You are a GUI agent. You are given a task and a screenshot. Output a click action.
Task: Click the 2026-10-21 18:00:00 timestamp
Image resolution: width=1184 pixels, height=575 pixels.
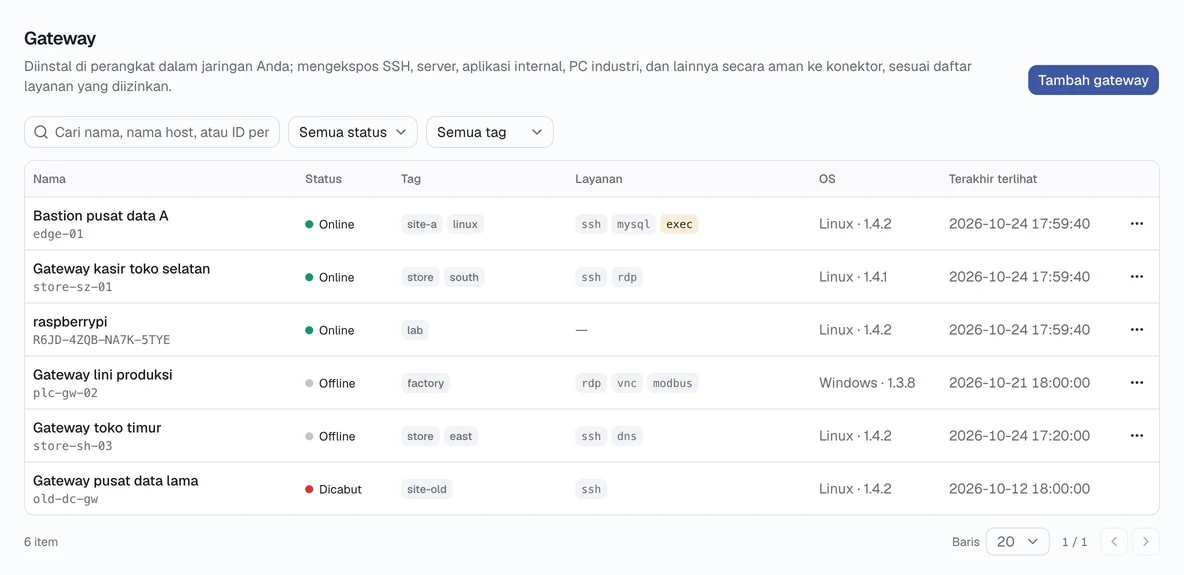click(x=1019, y=382)
